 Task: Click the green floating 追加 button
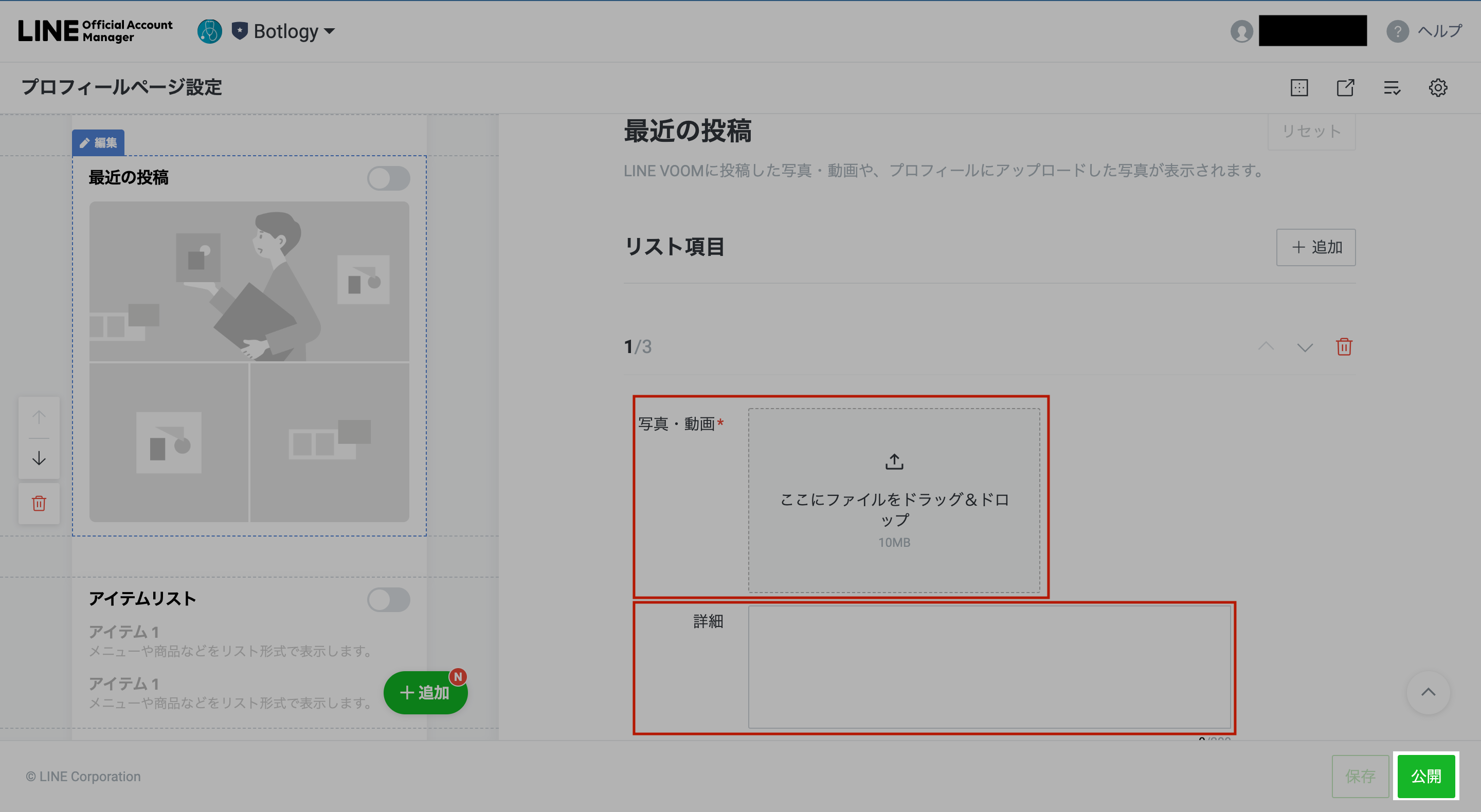425,692
